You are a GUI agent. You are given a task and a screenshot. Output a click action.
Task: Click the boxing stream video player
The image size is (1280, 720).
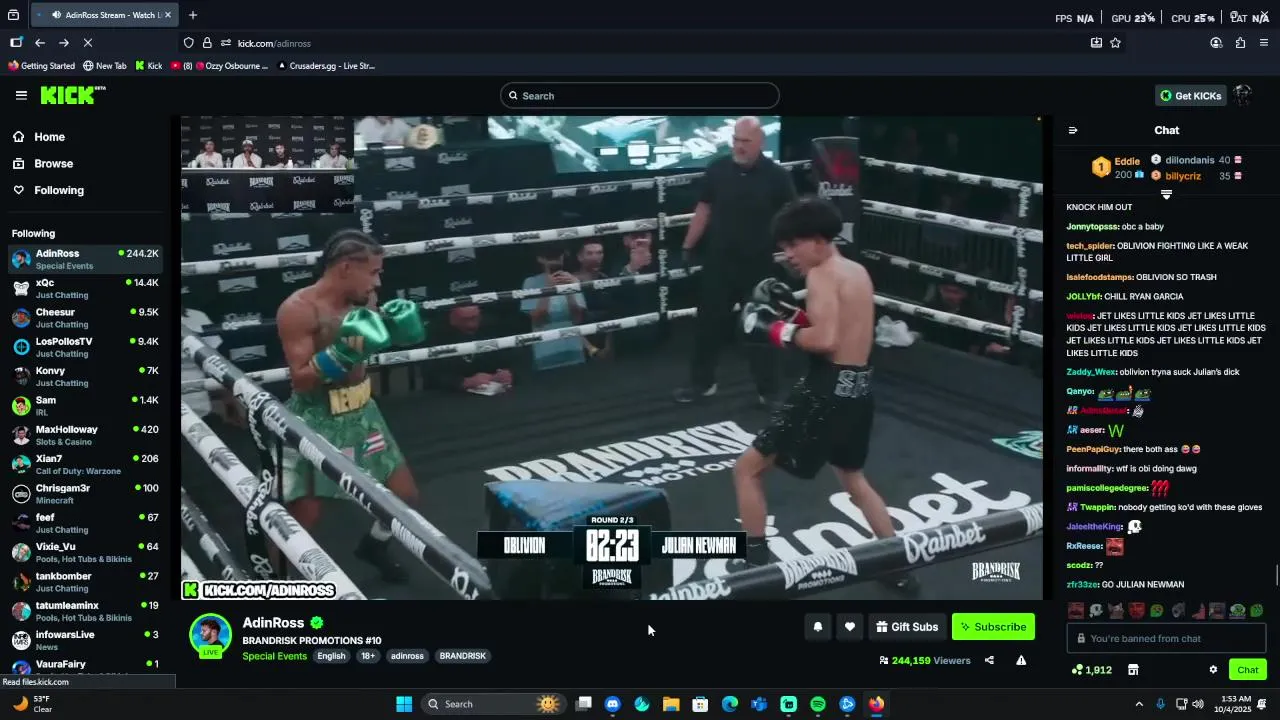[x=612, y=358]
